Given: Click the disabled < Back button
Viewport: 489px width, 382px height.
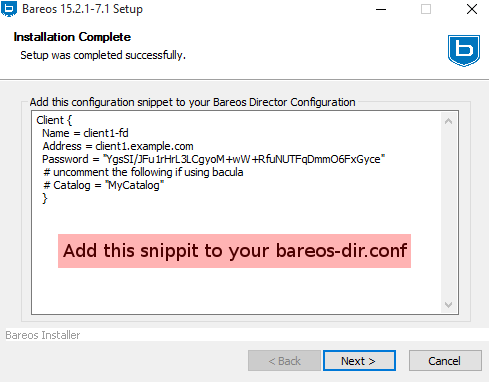Looking at the screenshot, I should [x=284, y=361].
